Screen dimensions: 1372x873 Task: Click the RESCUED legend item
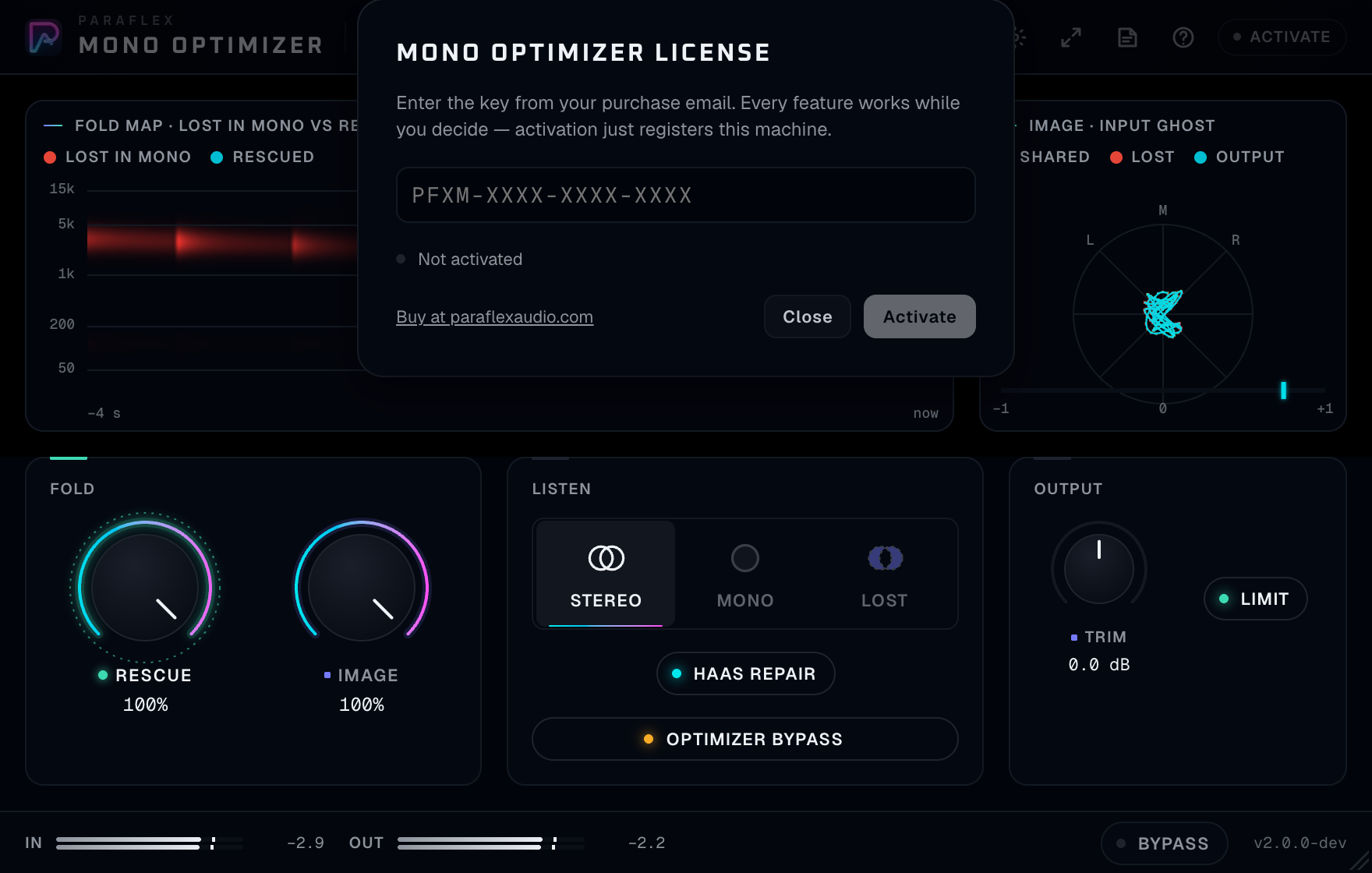click(x=263, y=157)
